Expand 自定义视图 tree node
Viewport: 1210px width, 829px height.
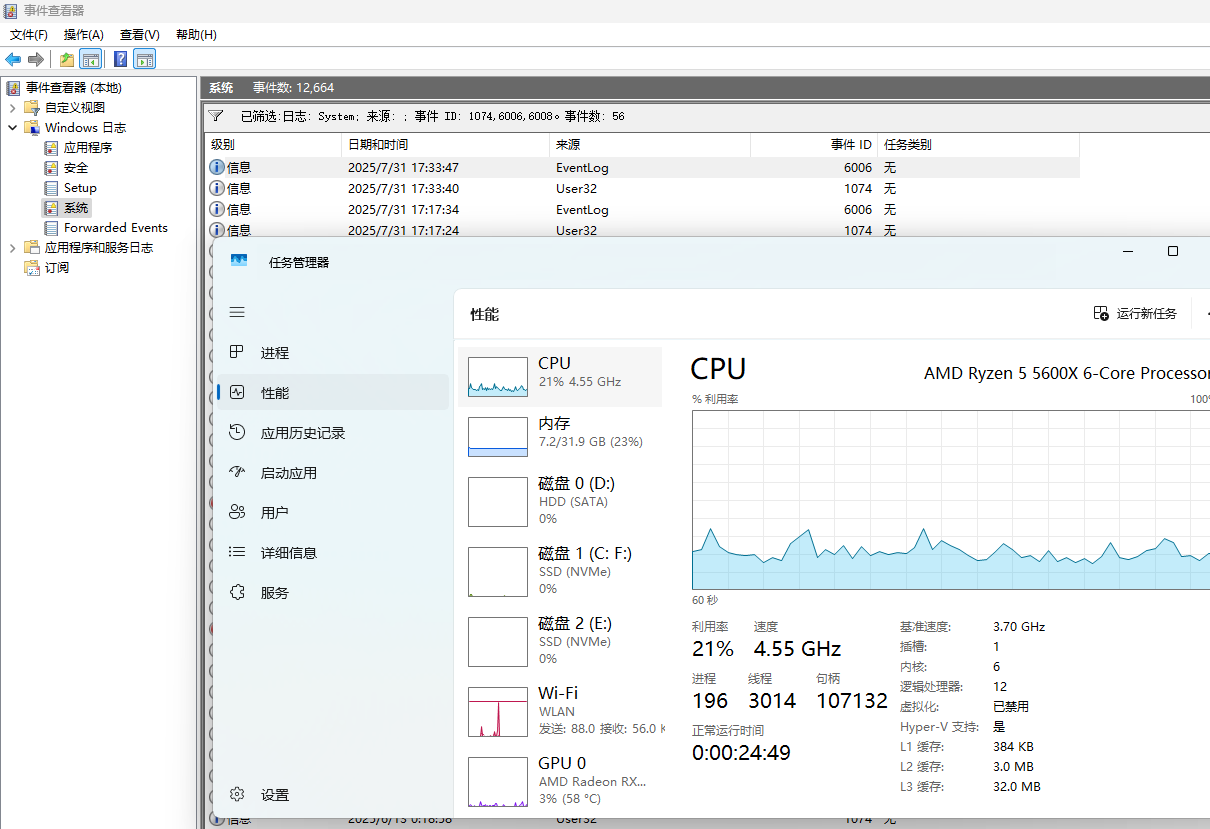[13, 107]
